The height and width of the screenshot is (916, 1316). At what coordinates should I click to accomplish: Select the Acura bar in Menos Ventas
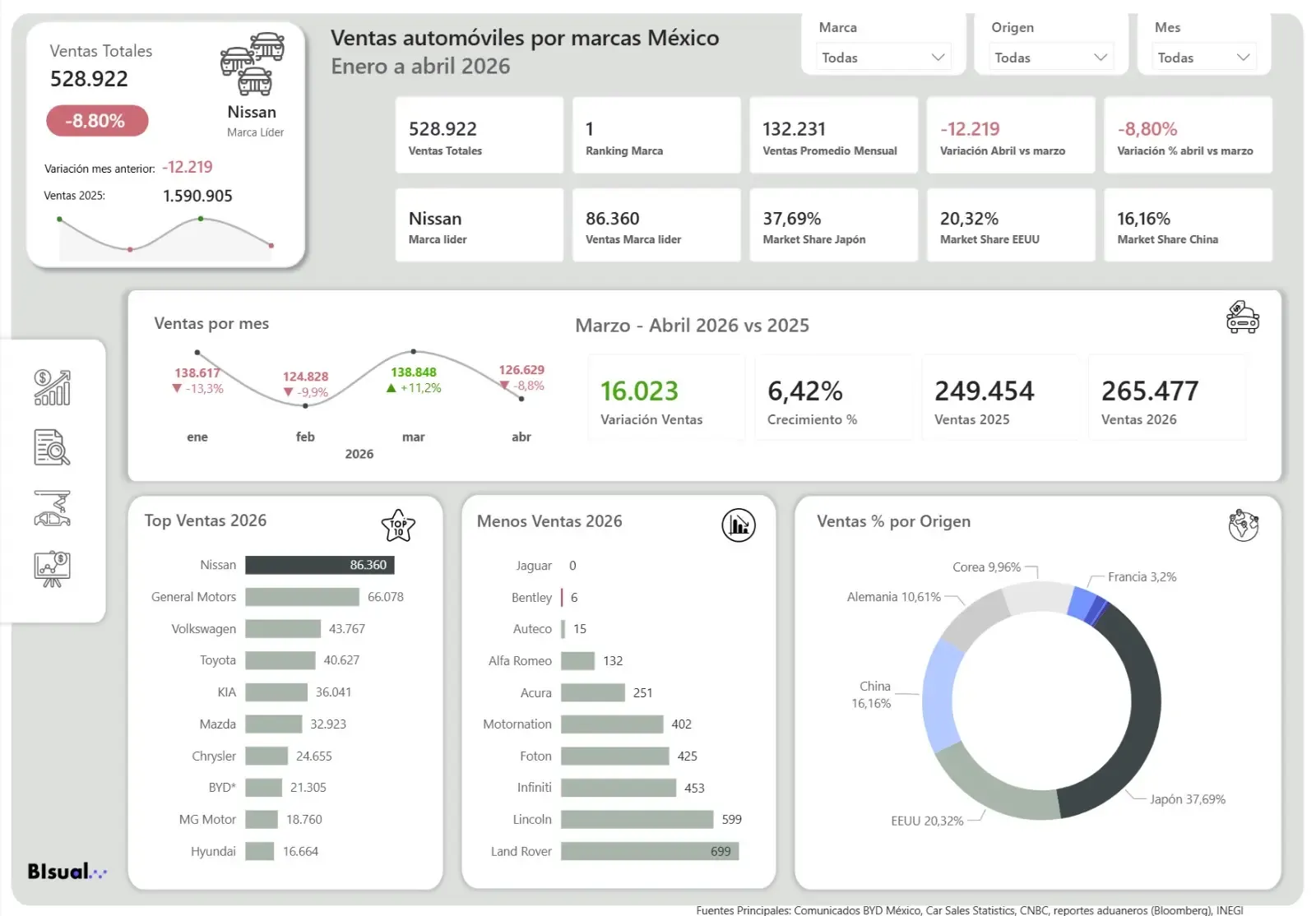click(x=593, y=692)
